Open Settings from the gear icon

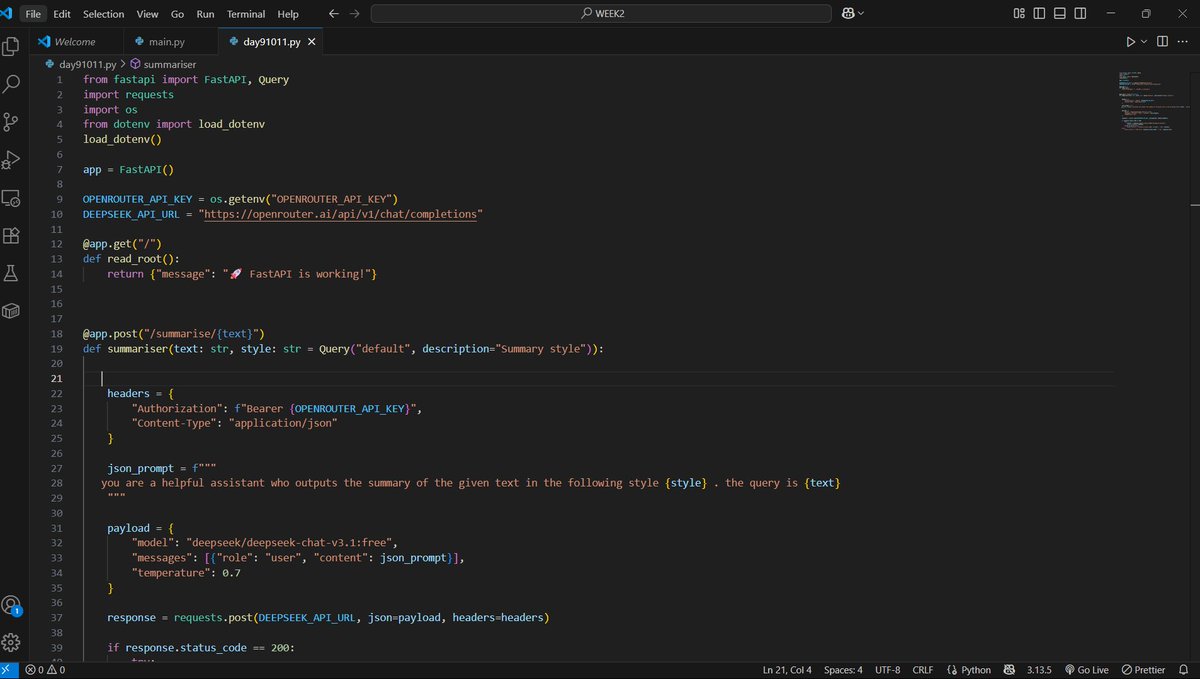pyautogui.click(x=11, y=643)
